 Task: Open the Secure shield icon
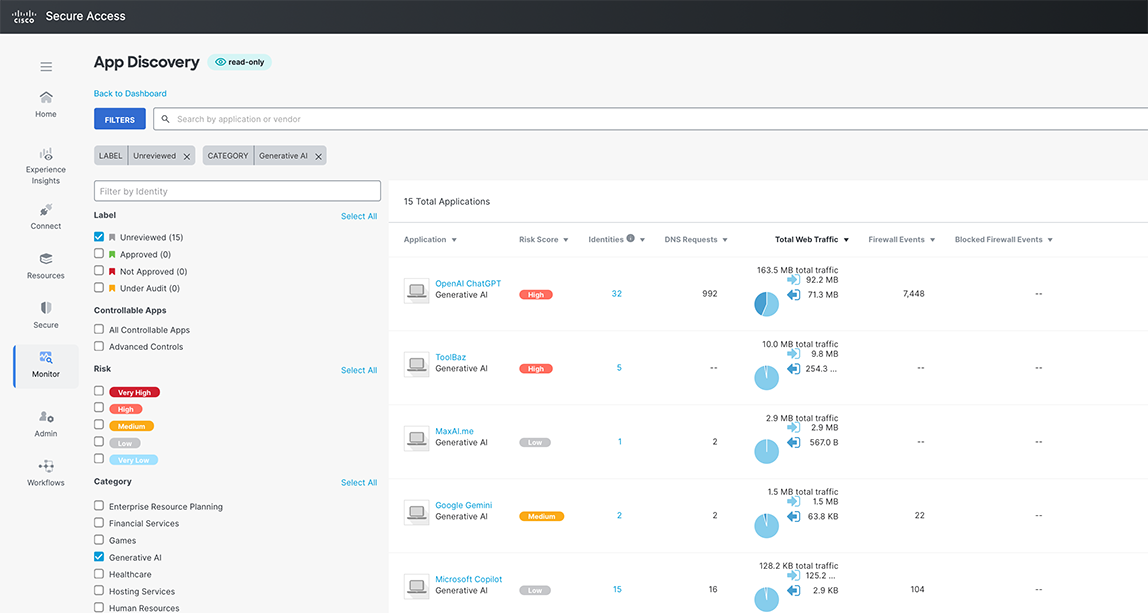click(x=46, y=308)
